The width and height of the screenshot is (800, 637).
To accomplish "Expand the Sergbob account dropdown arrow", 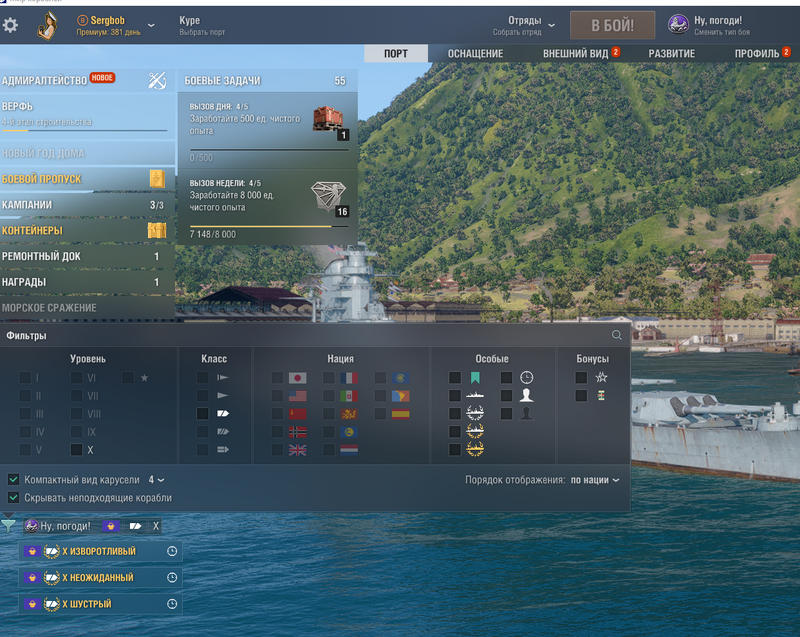I will click(151, 25).
